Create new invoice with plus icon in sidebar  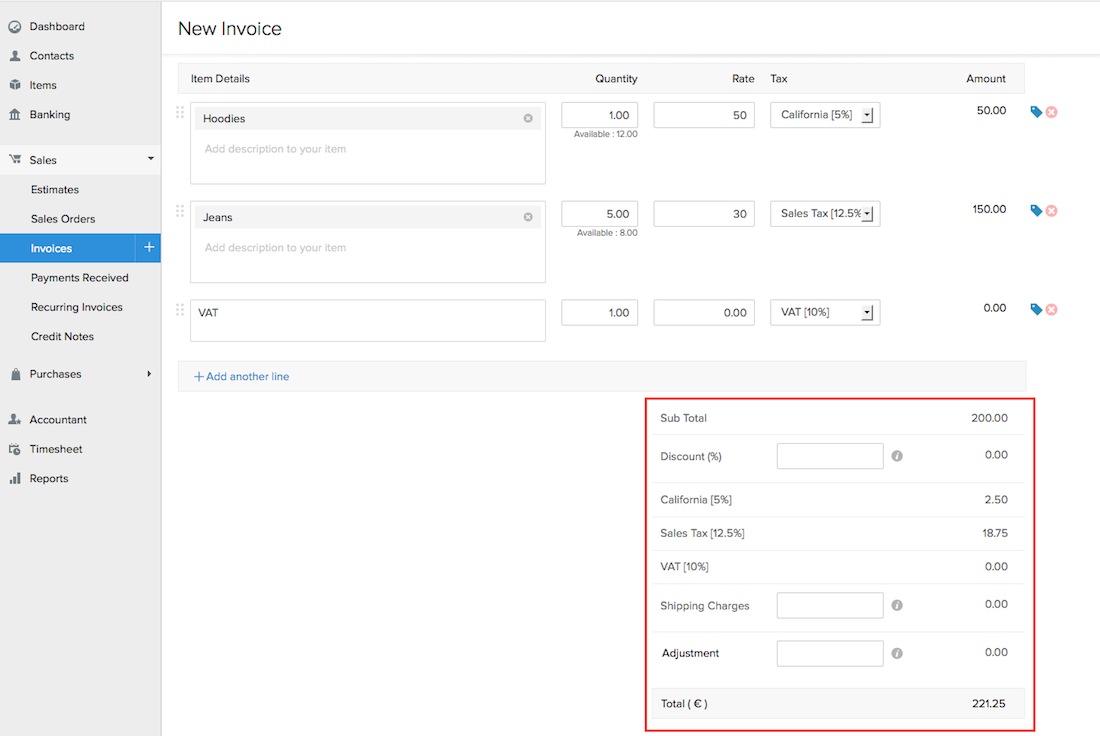[x=148, y=248]
